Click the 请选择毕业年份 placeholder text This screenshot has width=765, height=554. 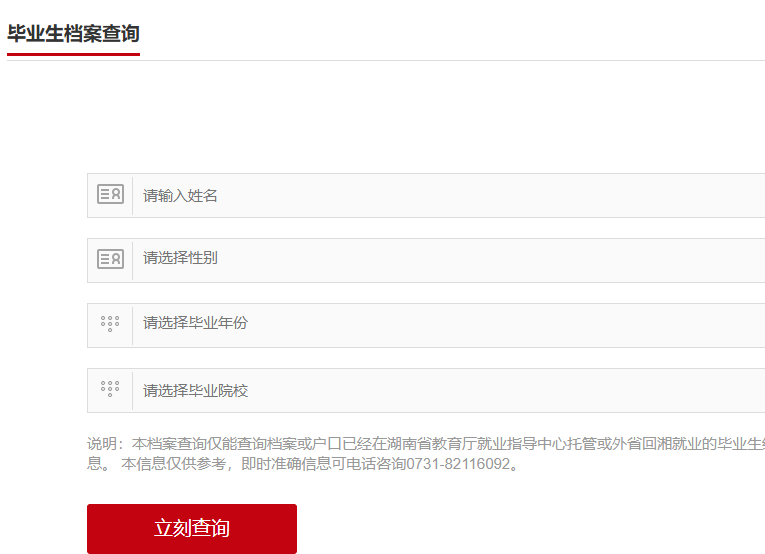[195, 323]
